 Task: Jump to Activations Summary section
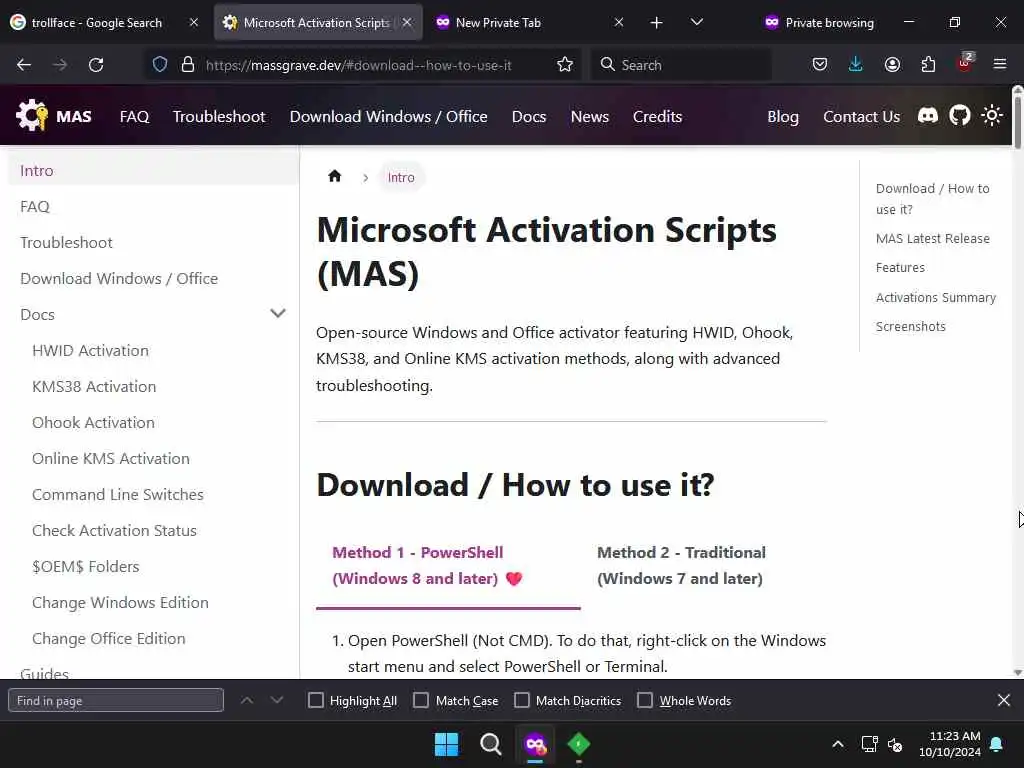(x=936, y=297)
